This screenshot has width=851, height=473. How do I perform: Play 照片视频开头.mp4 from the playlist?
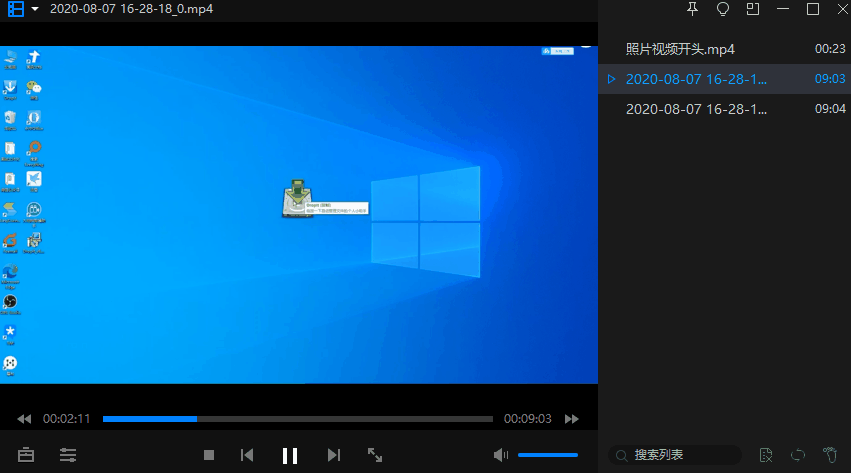725,49
